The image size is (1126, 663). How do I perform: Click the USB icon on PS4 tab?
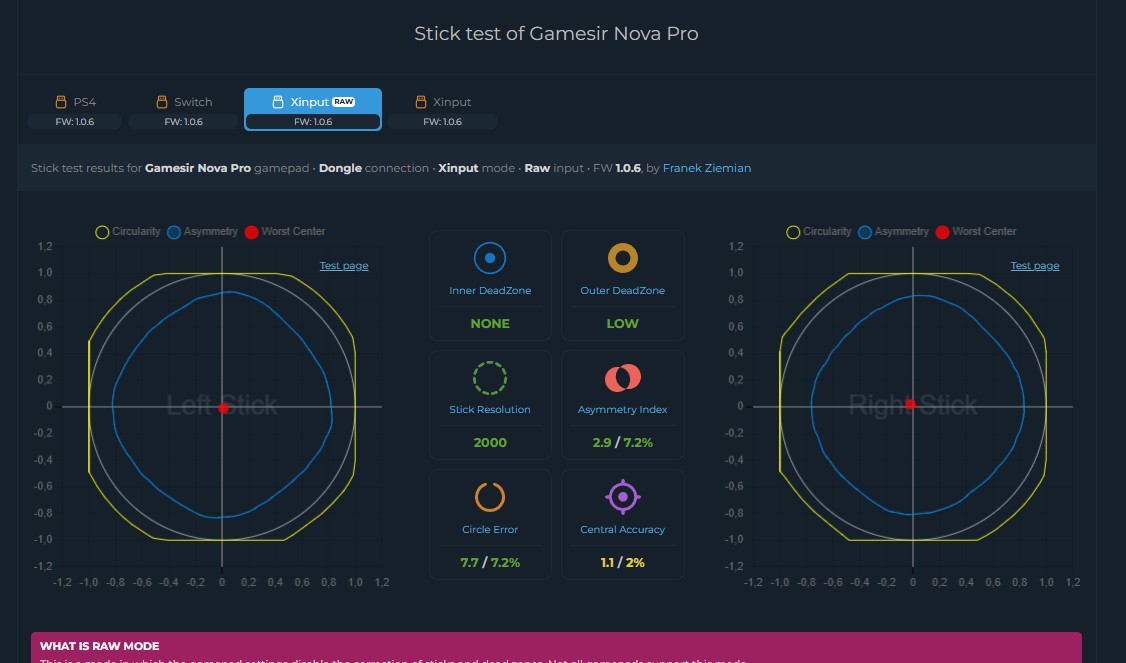coord(61,102)
